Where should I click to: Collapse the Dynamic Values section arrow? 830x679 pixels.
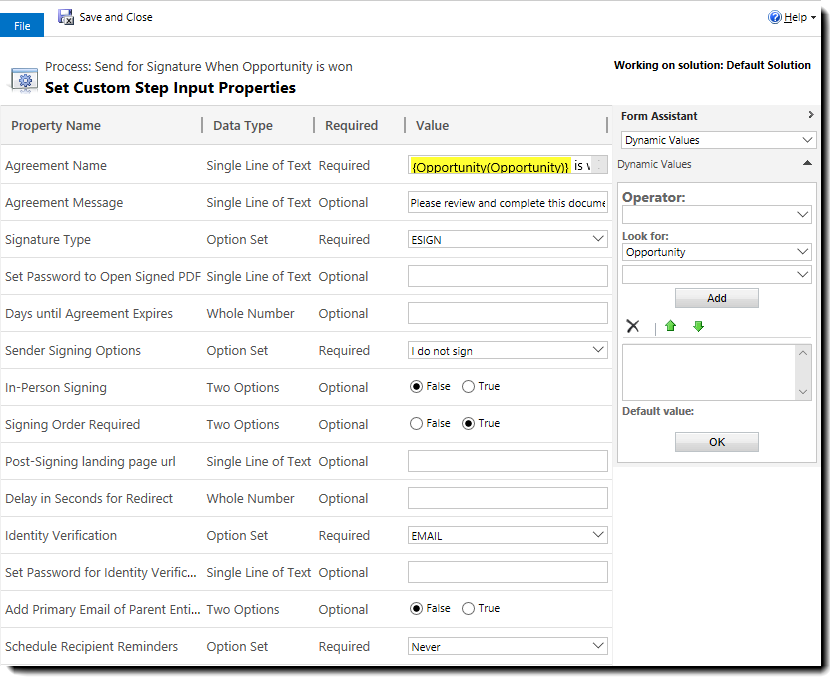(x=807, y=163)
